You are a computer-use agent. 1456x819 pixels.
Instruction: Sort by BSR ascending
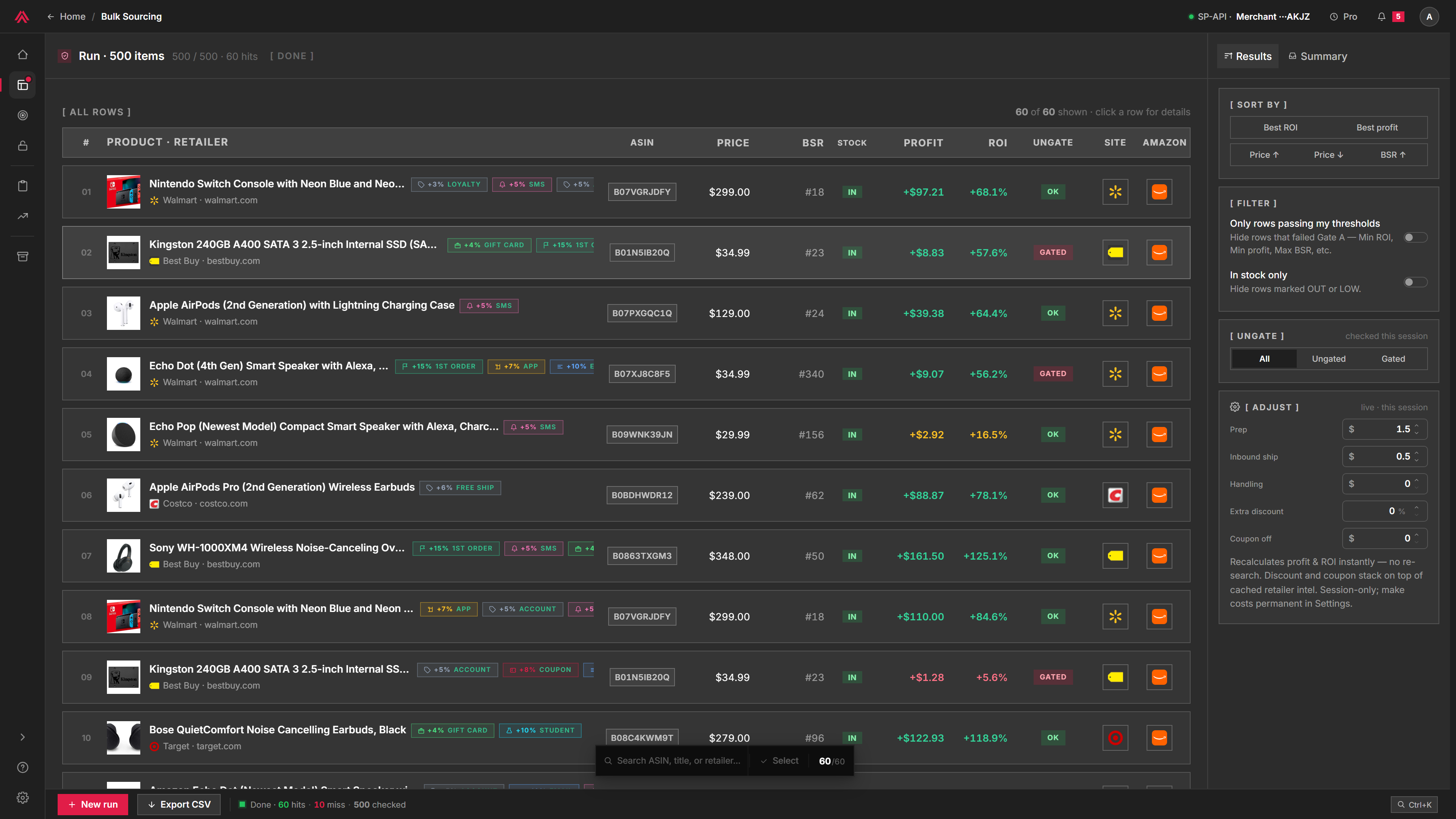pos(1393,155)
